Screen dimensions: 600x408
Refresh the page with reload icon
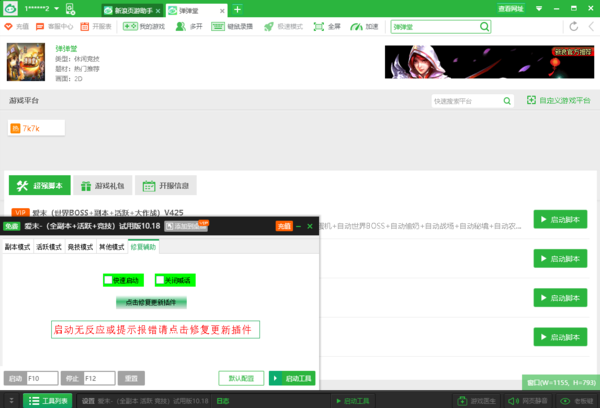pos(574,26)
